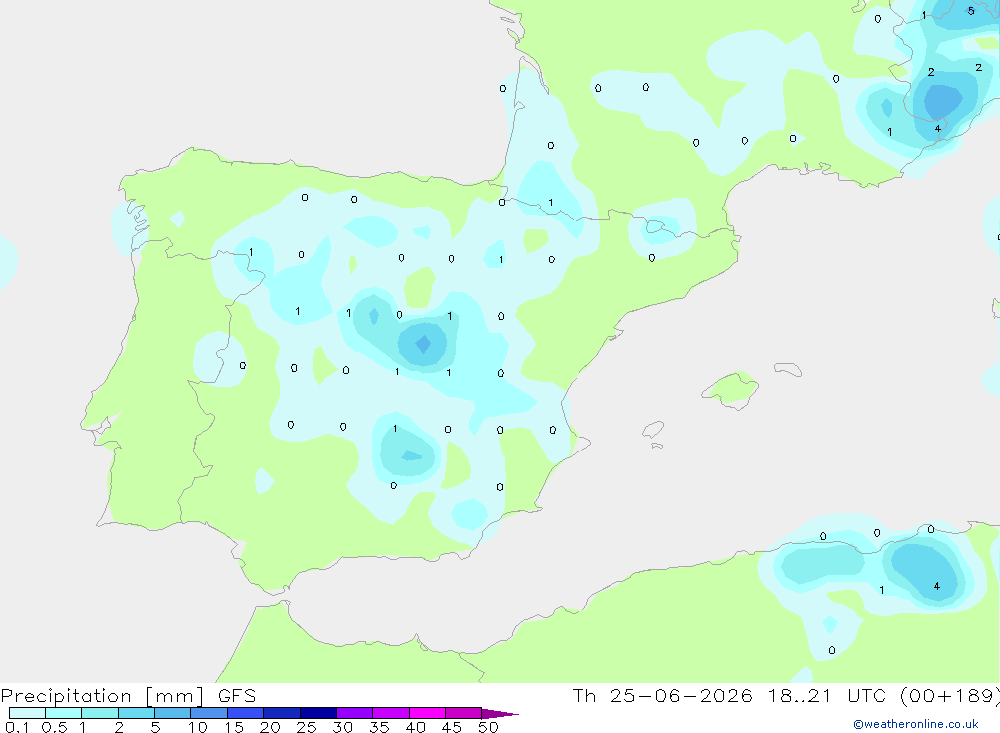The image size is (1000, 733).
Task: Click the precipitation value '5' over the Alps
Action: (x=971, y=11)
